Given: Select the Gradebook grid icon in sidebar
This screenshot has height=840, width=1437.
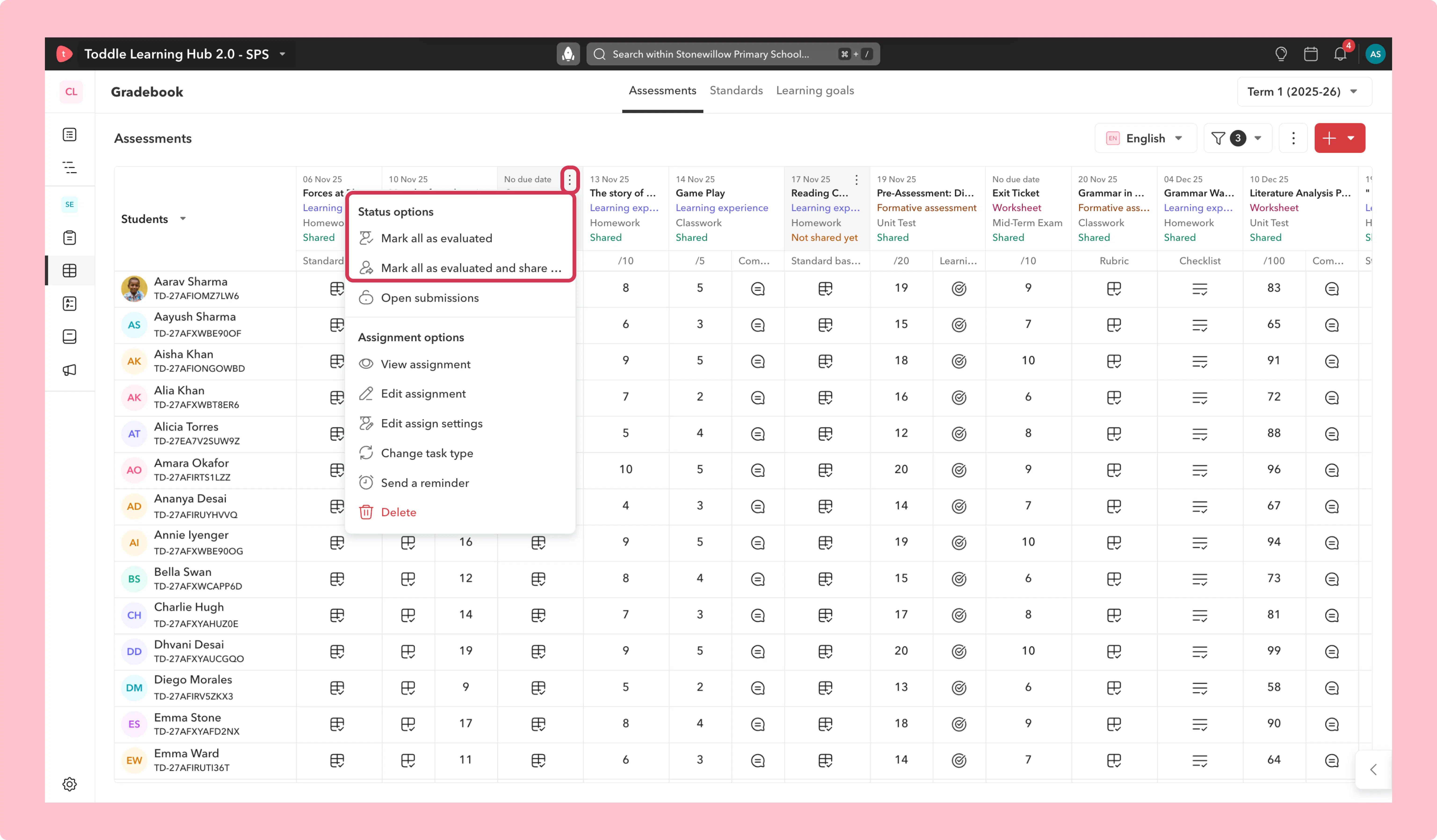Looking at the screenshot, I should tap(69, 270).
